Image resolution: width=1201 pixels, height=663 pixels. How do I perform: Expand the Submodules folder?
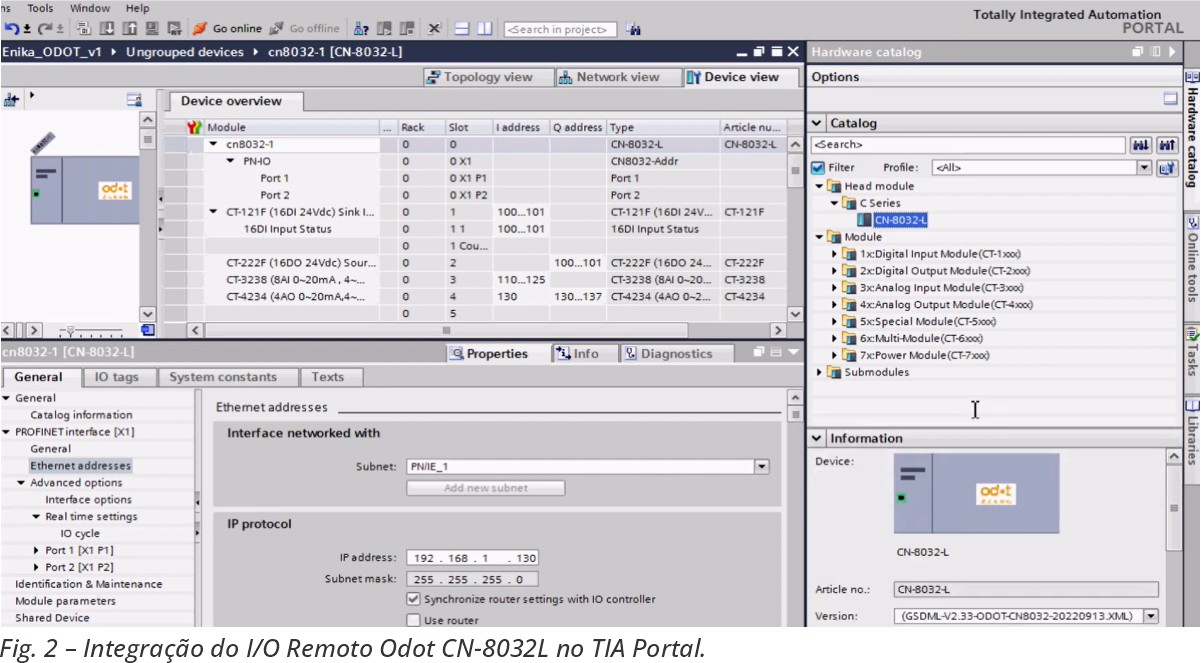[x=821, y=372]
